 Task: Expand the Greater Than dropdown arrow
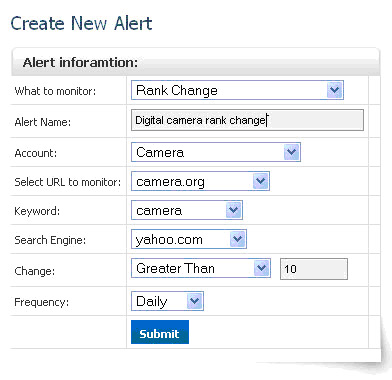(x=261, y=268)
